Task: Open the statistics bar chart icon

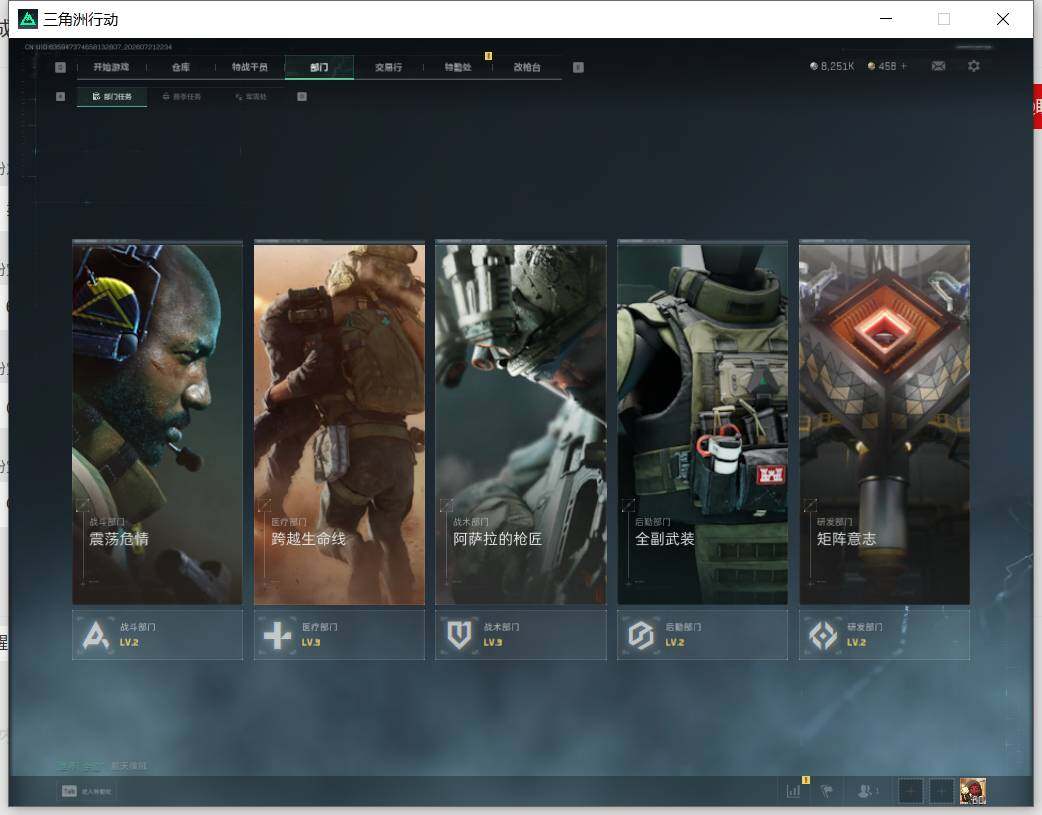Action: tap(793, 791)
